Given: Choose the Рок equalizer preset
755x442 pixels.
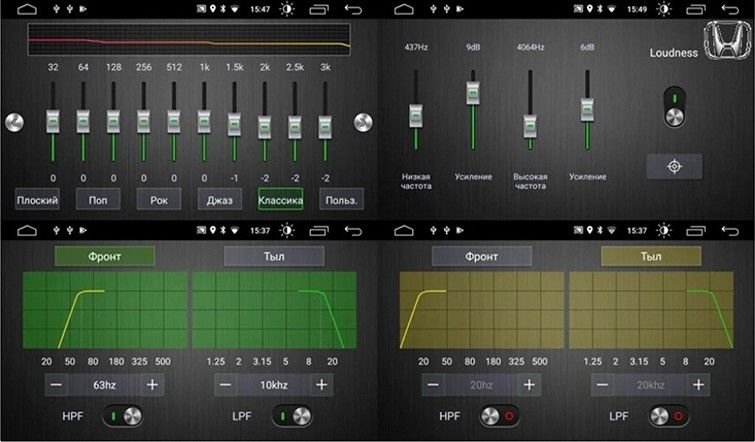Looking at the screenshot, I should tap(159, 199).
